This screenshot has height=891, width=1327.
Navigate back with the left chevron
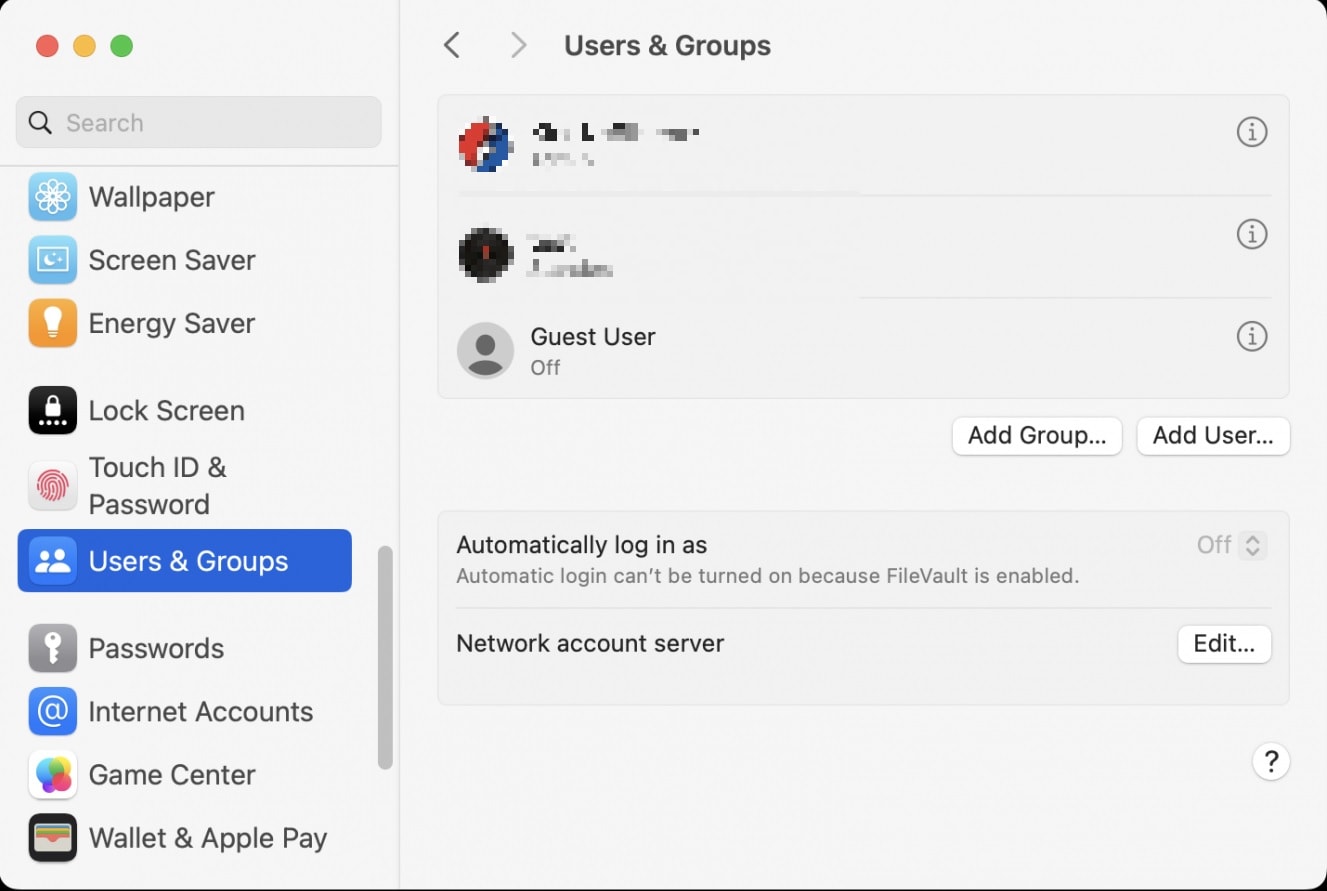(452, 45)
